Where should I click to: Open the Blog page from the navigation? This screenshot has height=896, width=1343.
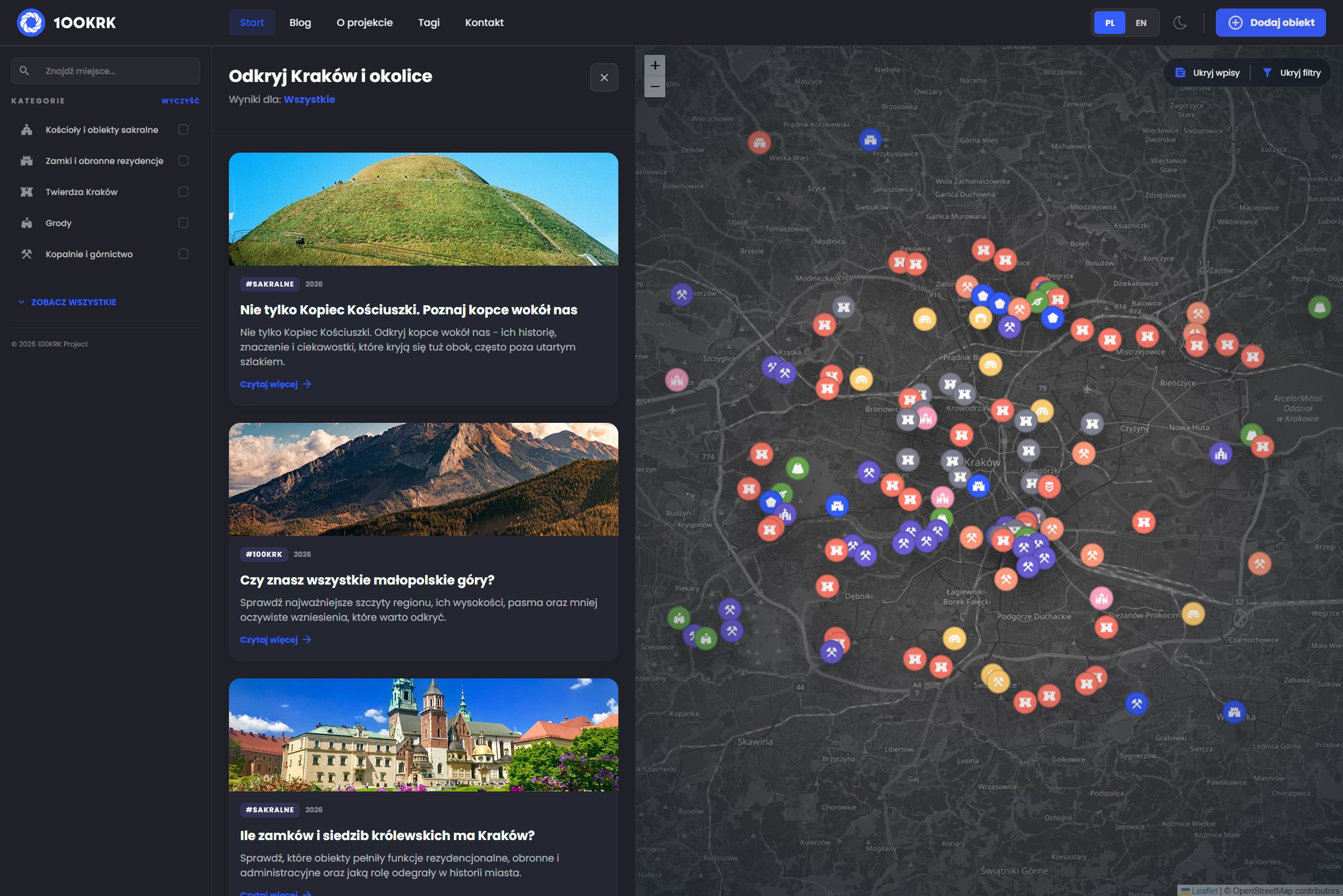pos(300,22)
